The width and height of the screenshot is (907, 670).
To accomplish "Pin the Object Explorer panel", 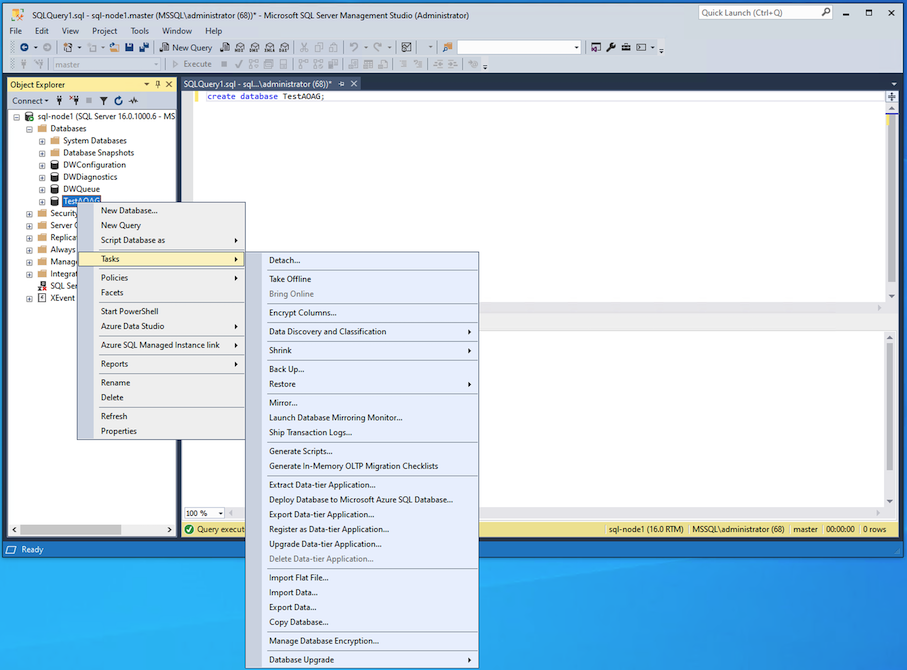I will 157,84.
